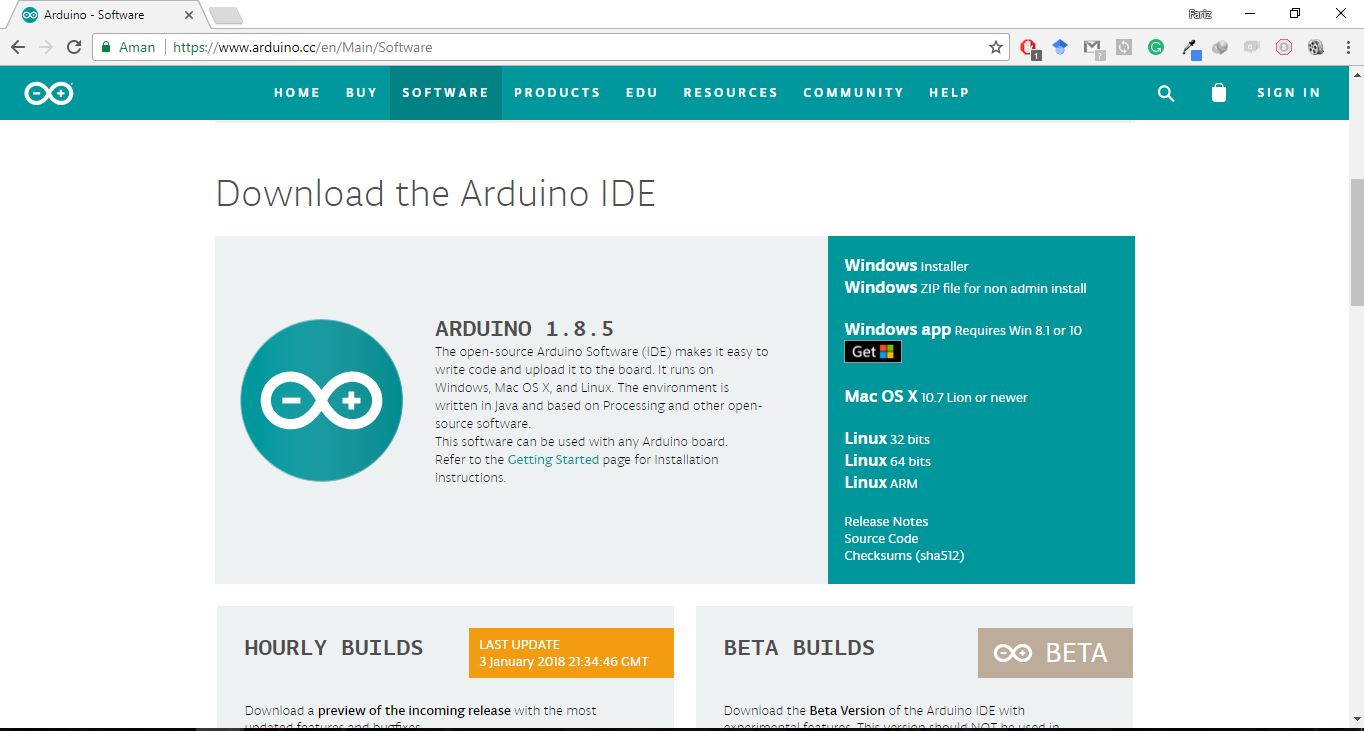Download Windows ZIP file for non admin install
This screenshot has height=731, width=1364.
[x=965, y=288]
